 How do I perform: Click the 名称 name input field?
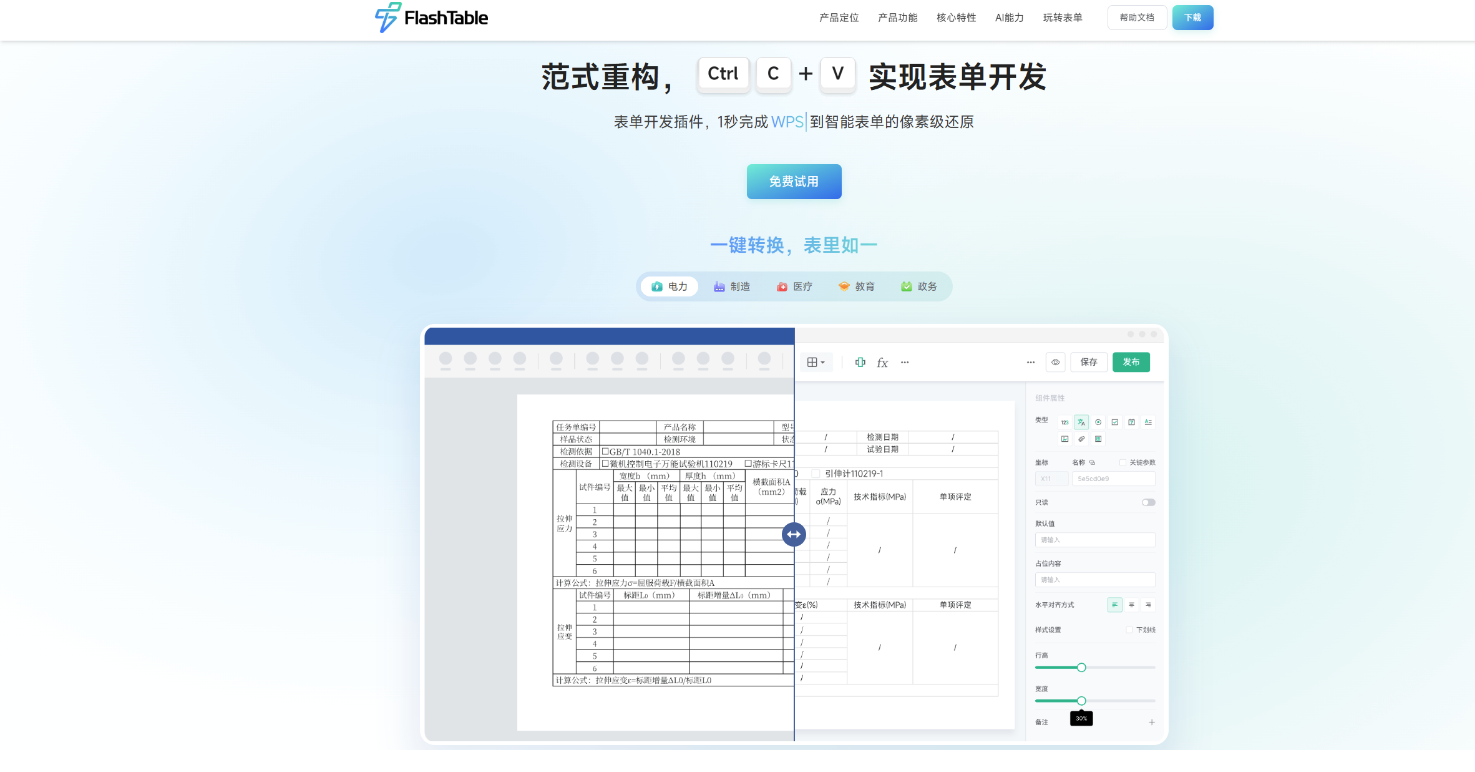coord(1114,479)
